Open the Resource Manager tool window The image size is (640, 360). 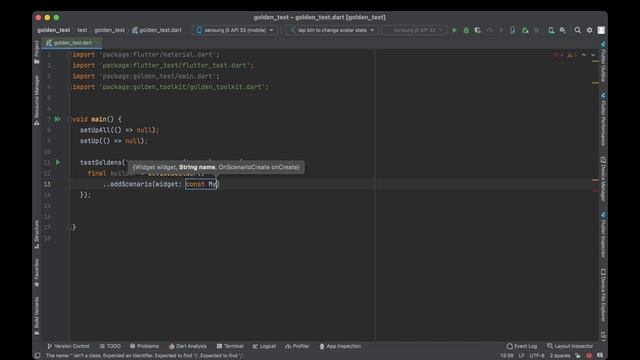point(37,100)
